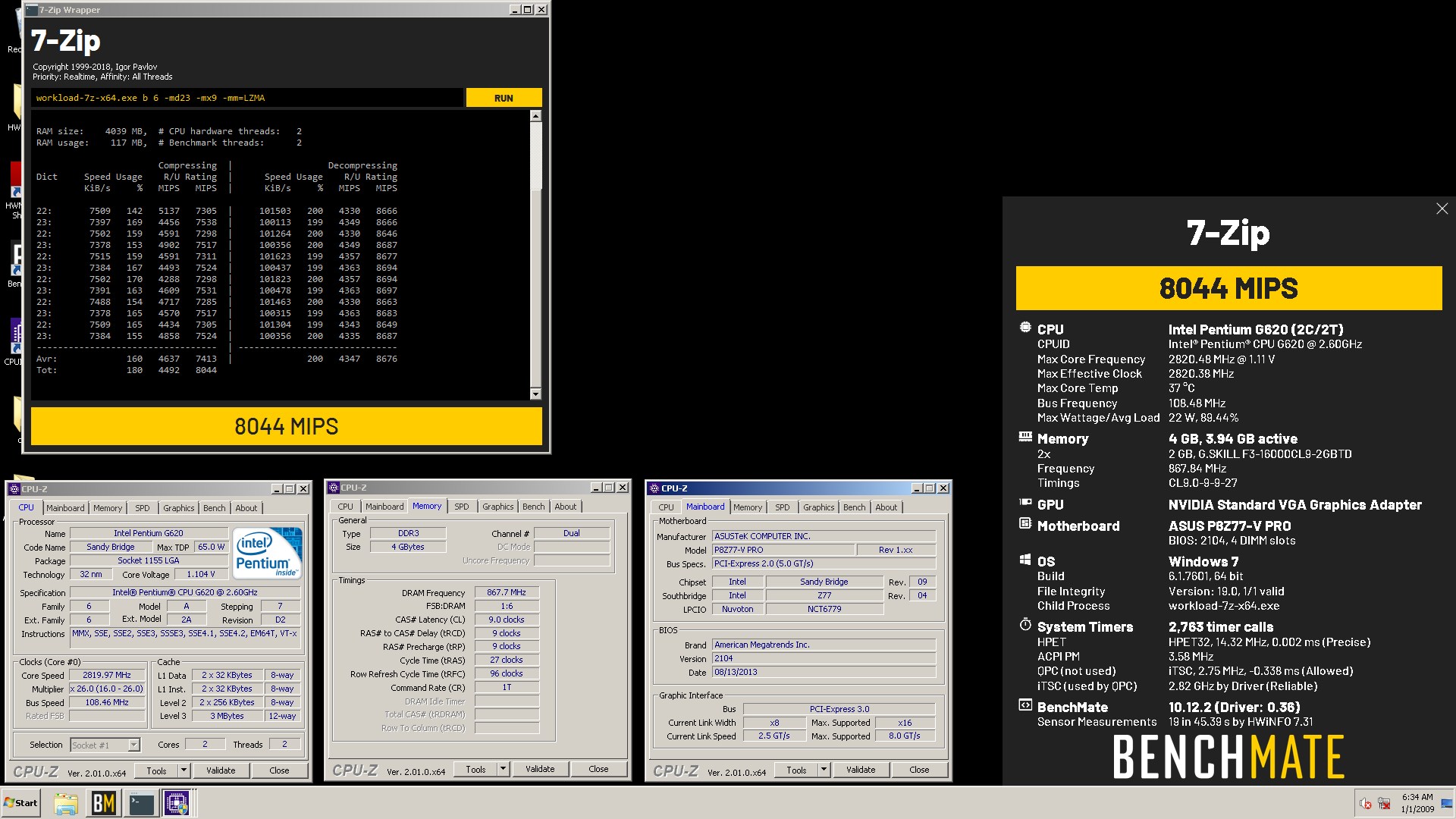Click the taskbar clock showing 6:34 AM
This screenshot has width=1456, height=819.
(1417, 803)
